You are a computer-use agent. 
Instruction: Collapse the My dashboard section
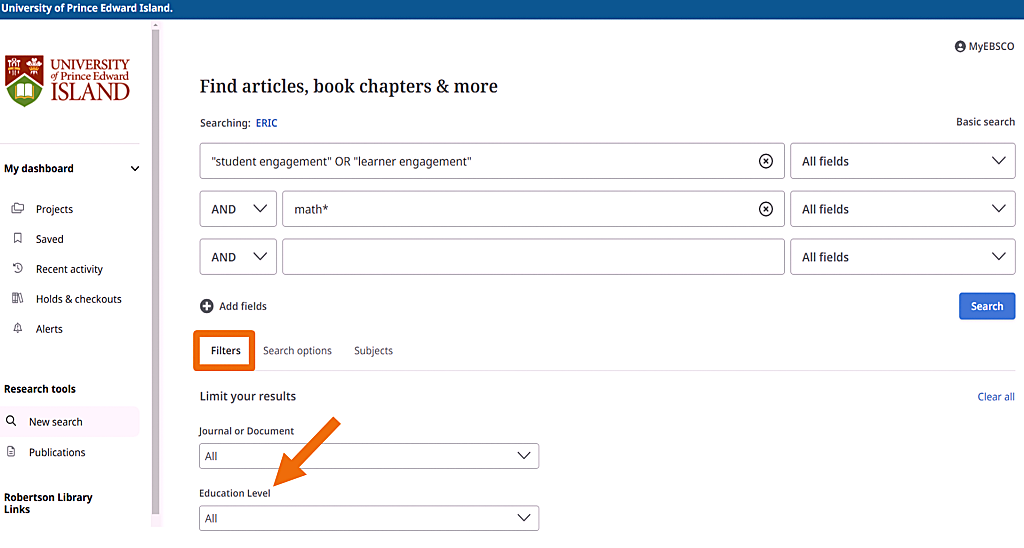click(135, 169)
